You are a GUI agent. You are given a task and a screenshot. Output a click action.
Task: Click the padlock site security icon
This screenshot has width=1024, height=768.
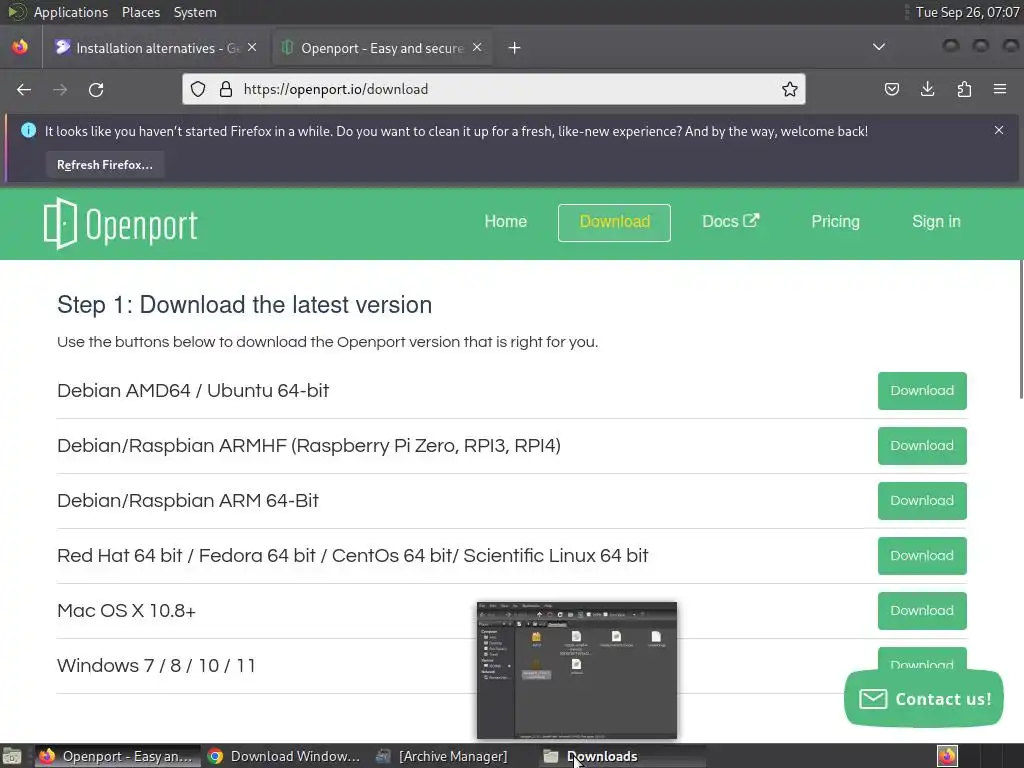tap(226, 89)
